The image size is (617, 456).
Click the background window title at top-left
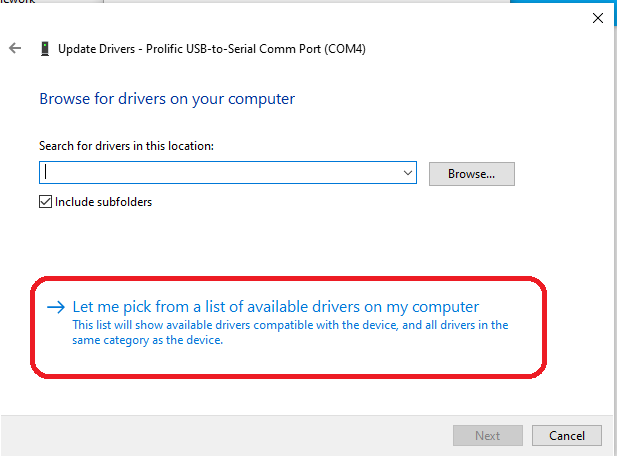(x=18, y=3)
